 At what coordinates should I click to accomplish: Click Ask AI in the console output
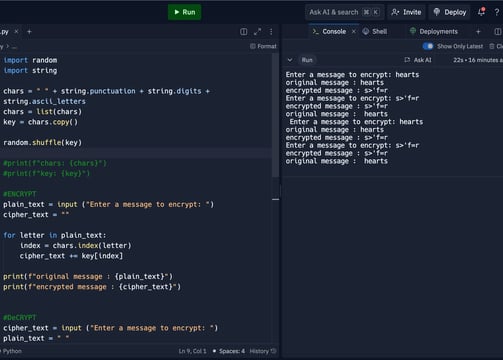pyautogui.click(x=418, y=60)
